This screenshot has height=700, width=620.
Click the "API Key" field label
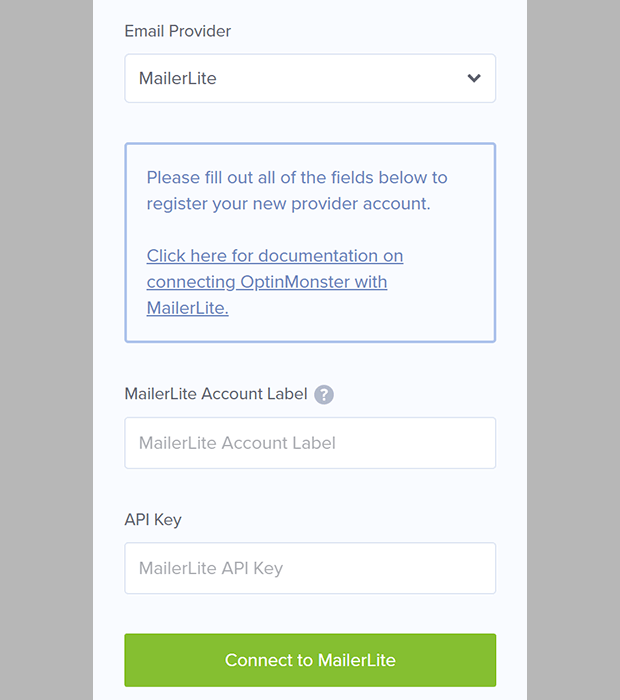click(153, 520)
